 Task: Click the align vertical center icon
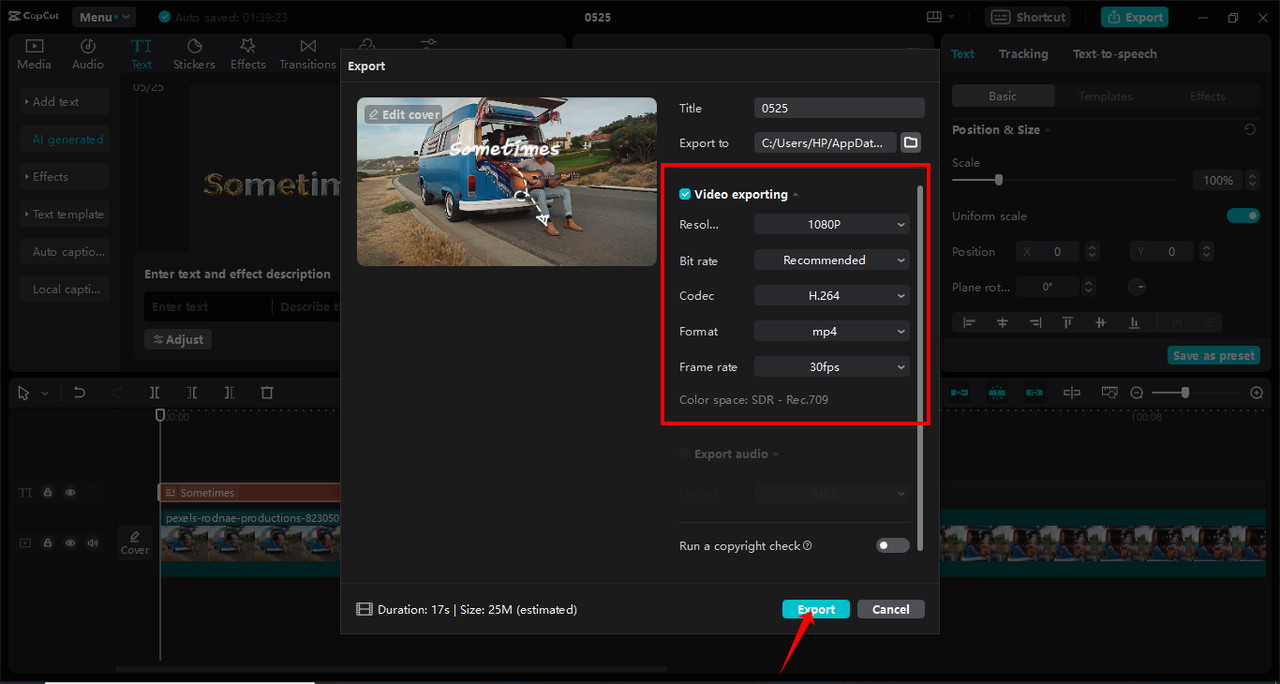[x=1101, y=322]
